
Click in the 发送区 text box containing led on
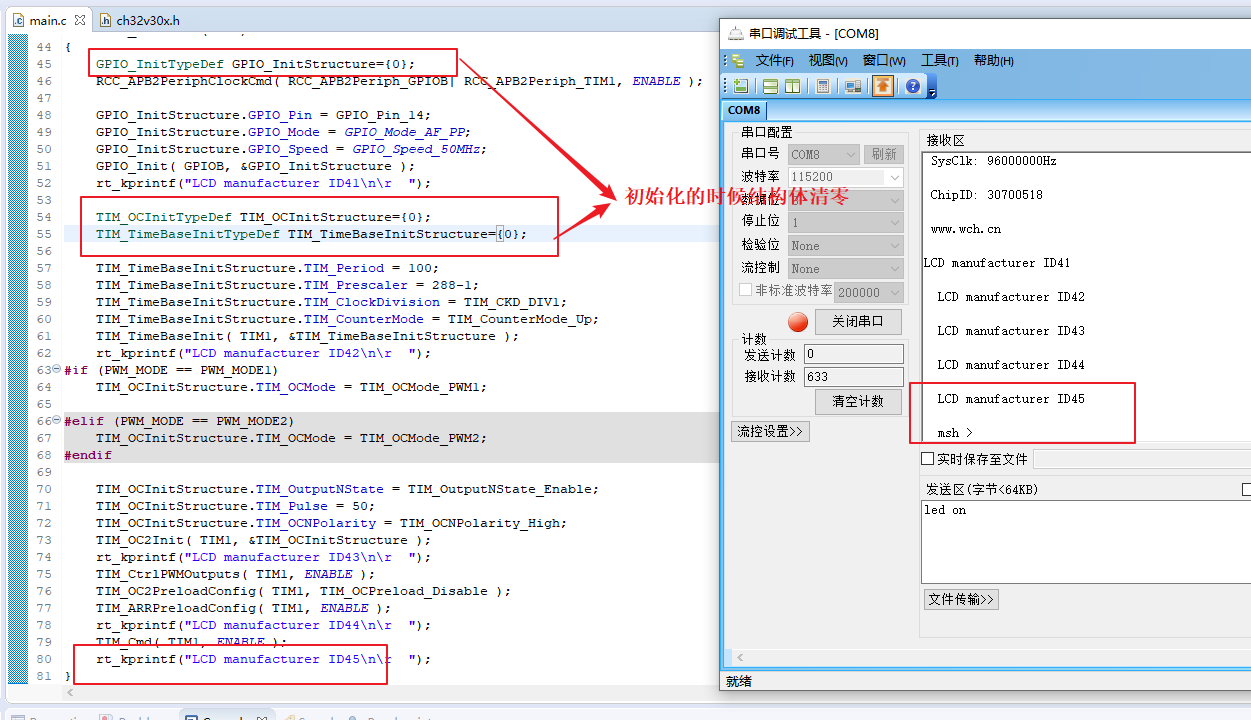coord(1080,540)
